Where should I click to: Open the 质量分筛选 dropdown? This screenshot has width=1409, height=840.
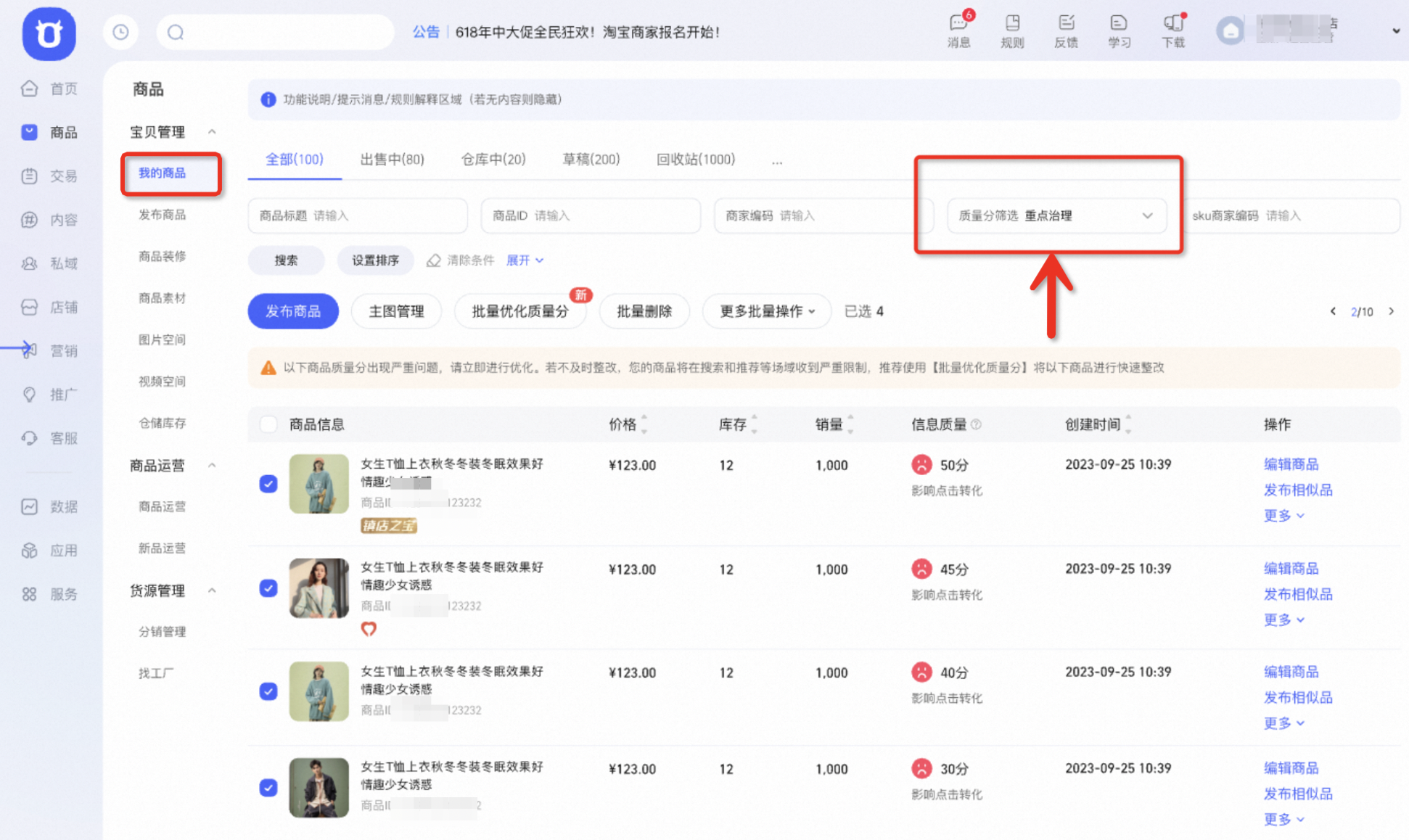pyautogui.click(x=1056, y=215)
